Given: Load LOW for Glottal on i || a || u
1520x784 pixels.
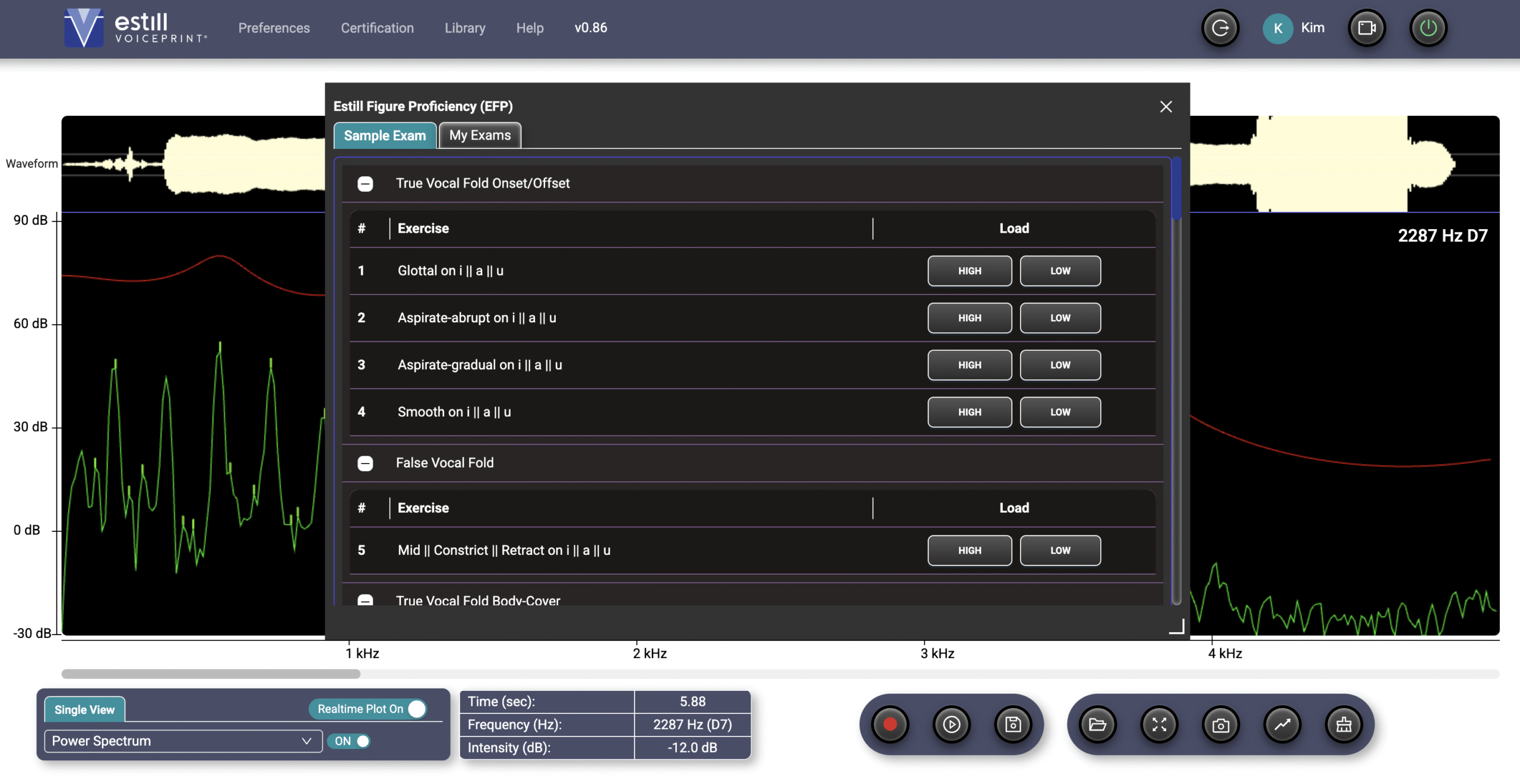Looking at the screenshot, I should [1060, 271].
